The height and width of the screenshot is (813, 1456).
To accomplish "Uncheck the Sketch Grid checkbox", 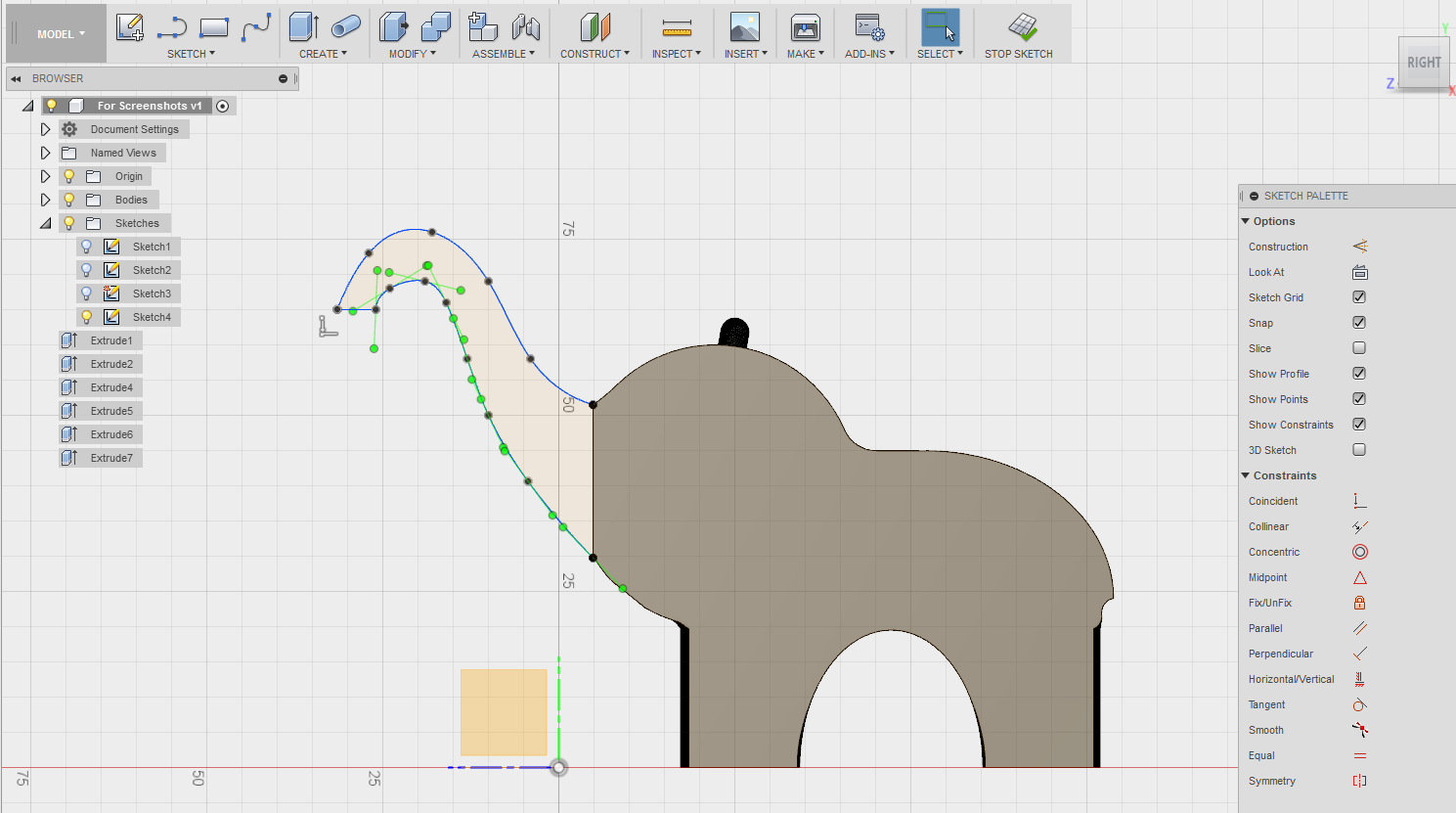I will [x=1359, y=297].
